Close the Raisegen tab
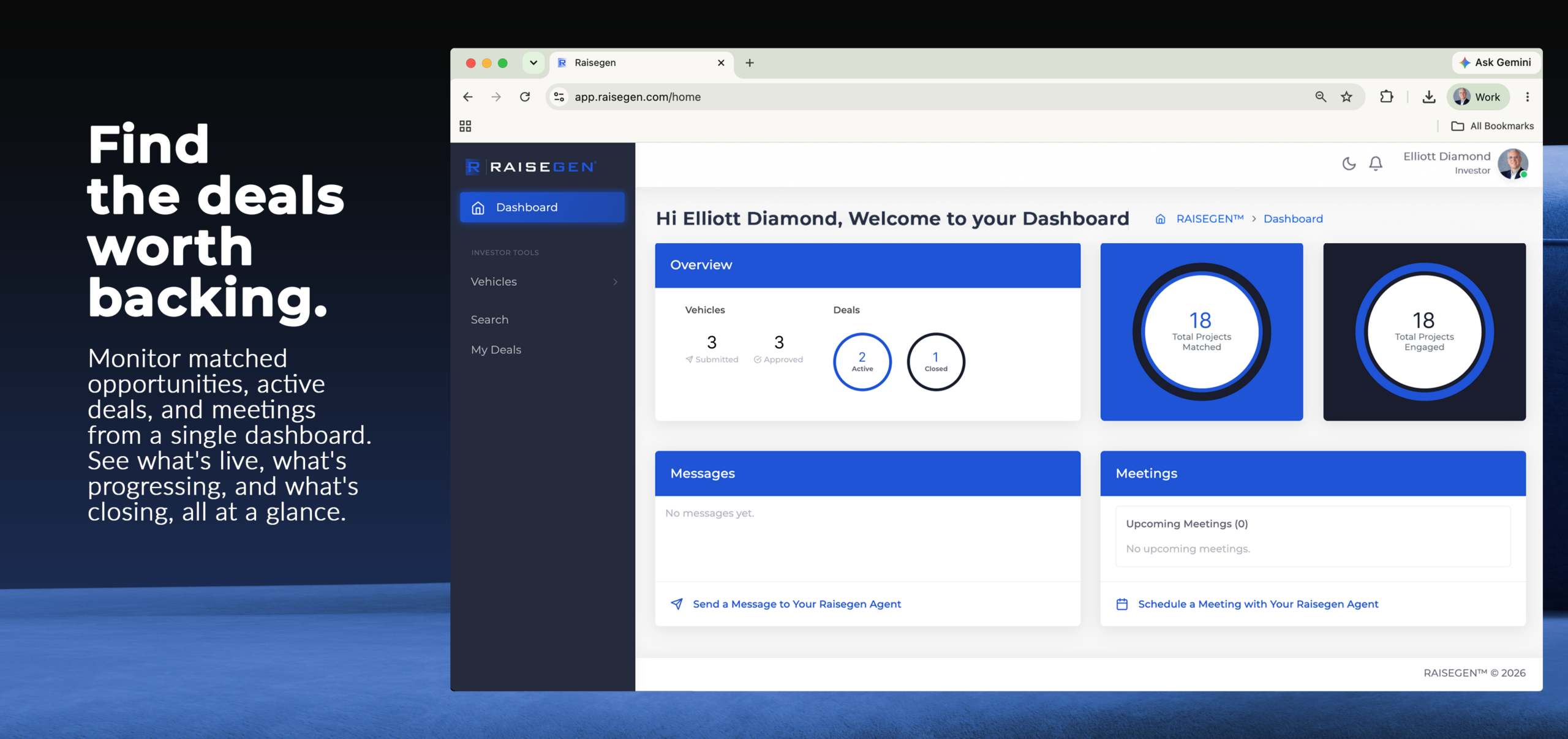1568x739 pixels. click(x=721, y=62)
